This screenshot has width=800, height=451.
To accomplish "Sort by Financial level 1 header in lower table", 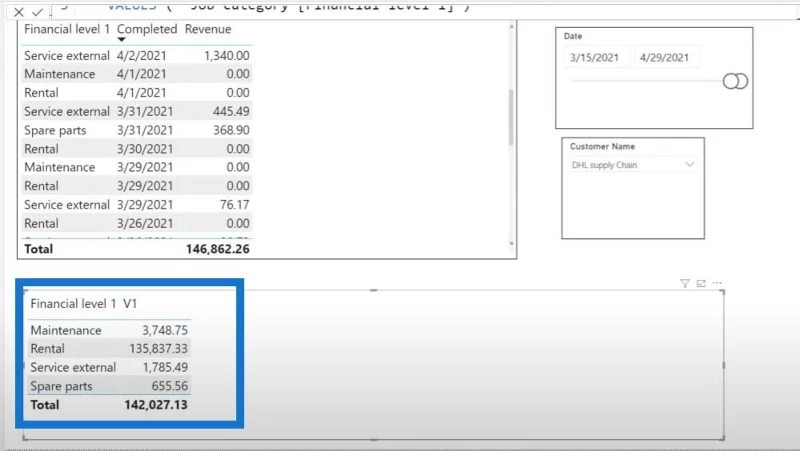I will point(73,304).
